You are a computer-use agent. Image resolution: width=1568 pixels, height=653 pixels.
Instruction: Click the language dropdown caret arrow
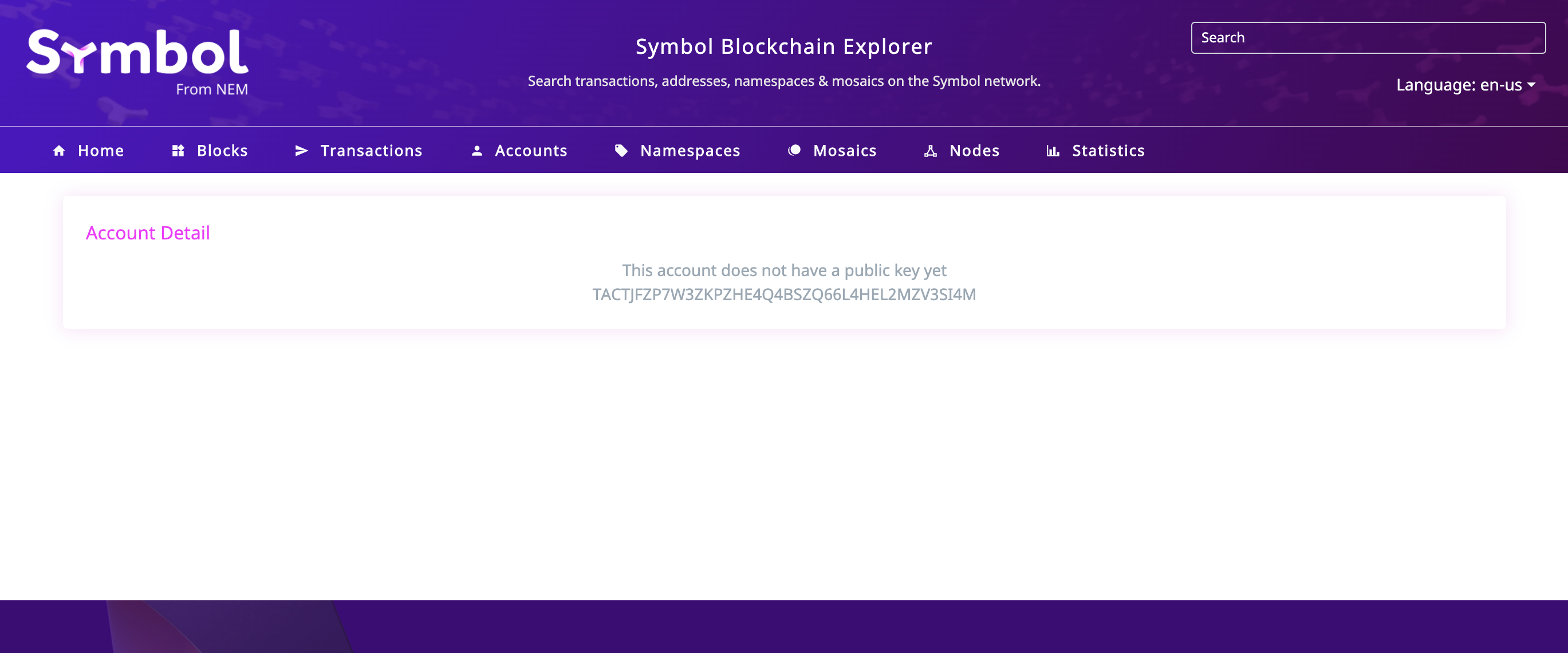(x=1531, y=85)
